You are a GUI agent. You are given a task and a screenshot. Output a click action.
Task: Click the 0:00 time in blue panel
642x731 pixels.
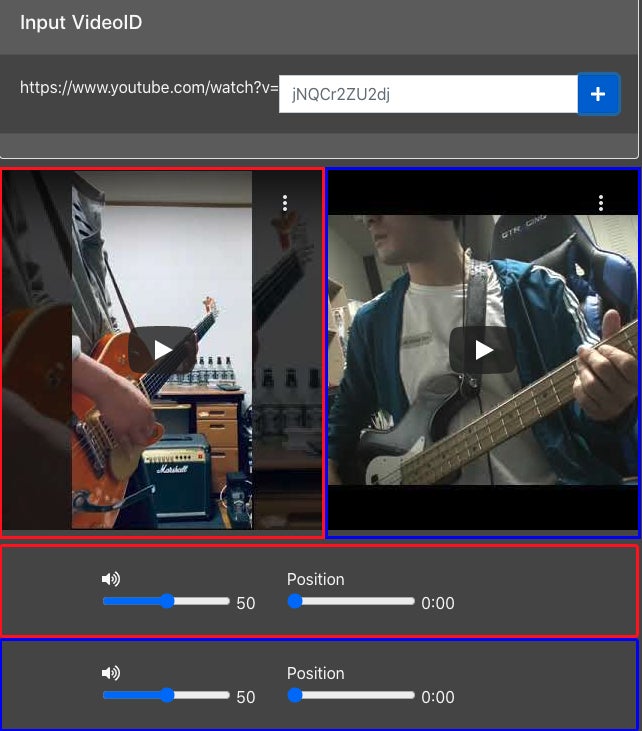coord(438,697)
